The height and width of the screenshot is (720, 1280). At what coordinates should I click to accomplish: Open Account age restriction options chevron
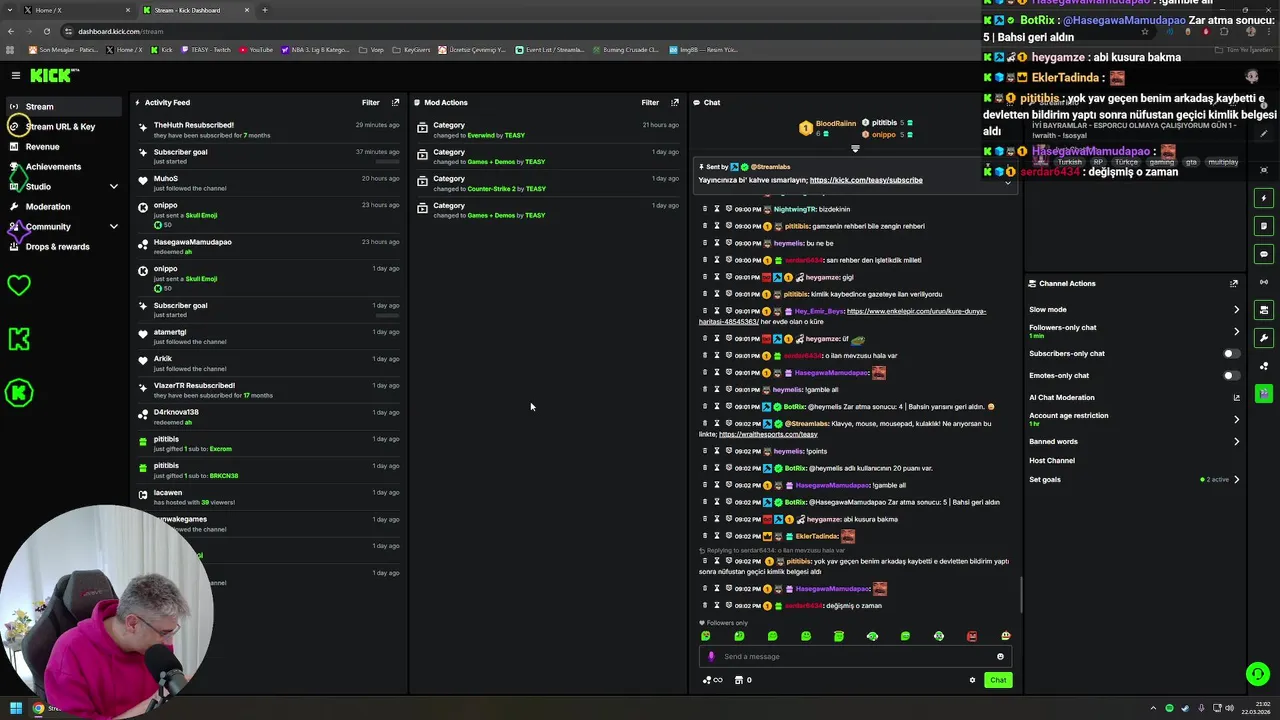pos(1236,419)
